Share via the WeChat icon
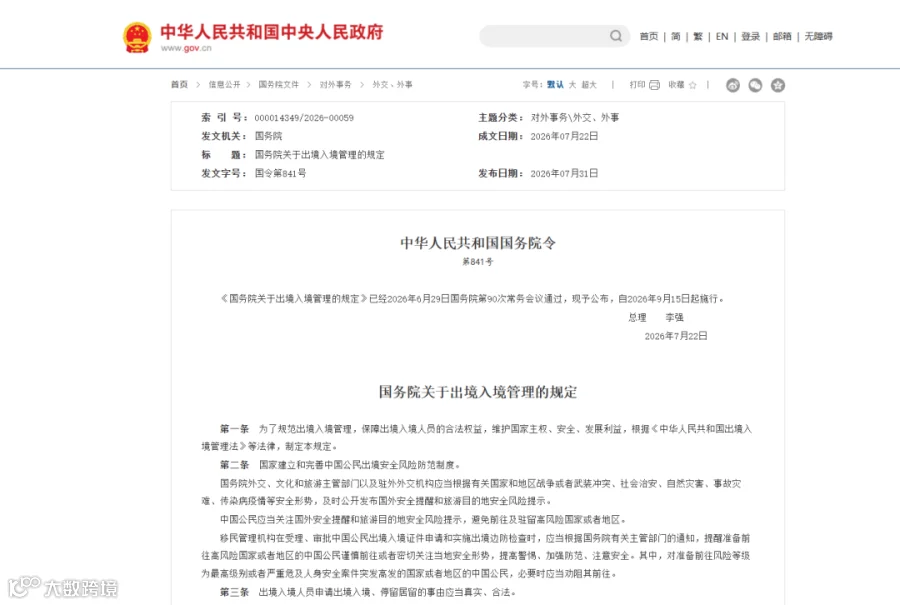Viewport: 900px width, 605px height. click(x=755, y=85)
